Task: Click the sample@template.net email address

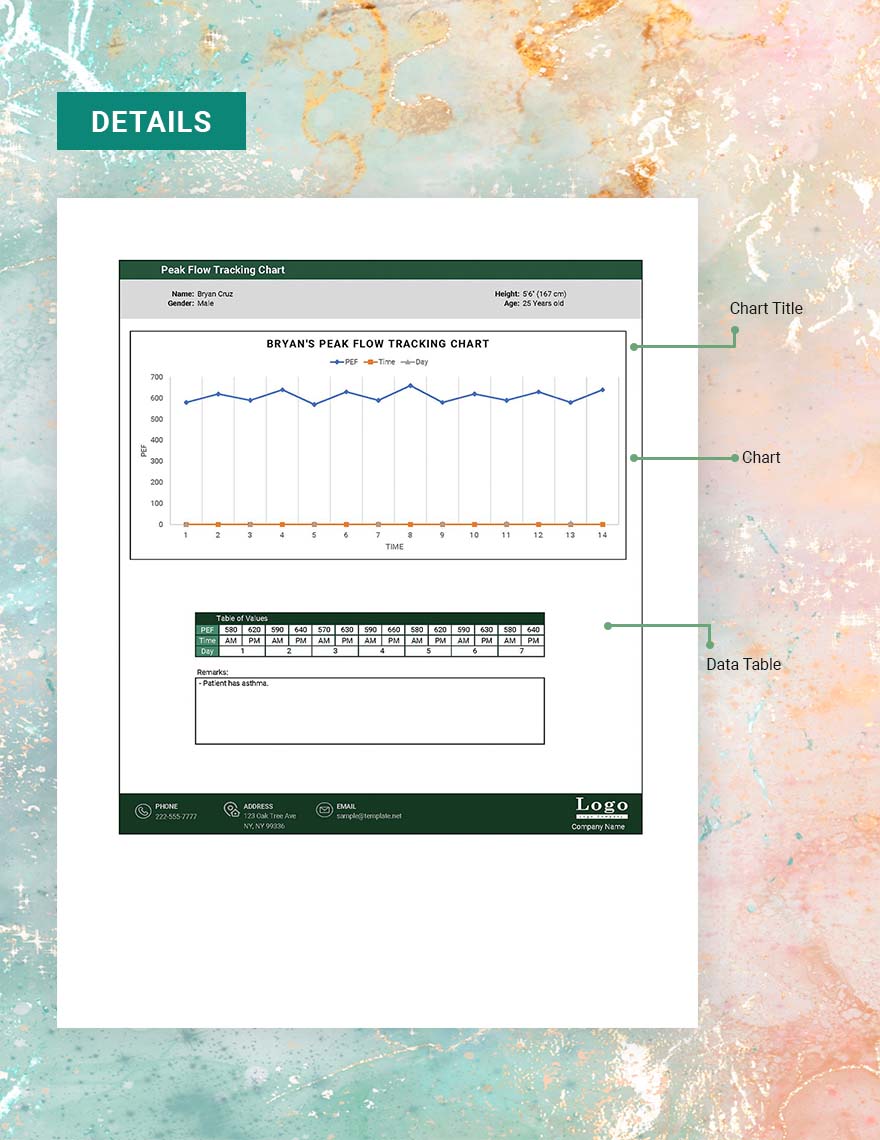Action: pos(368,816)
